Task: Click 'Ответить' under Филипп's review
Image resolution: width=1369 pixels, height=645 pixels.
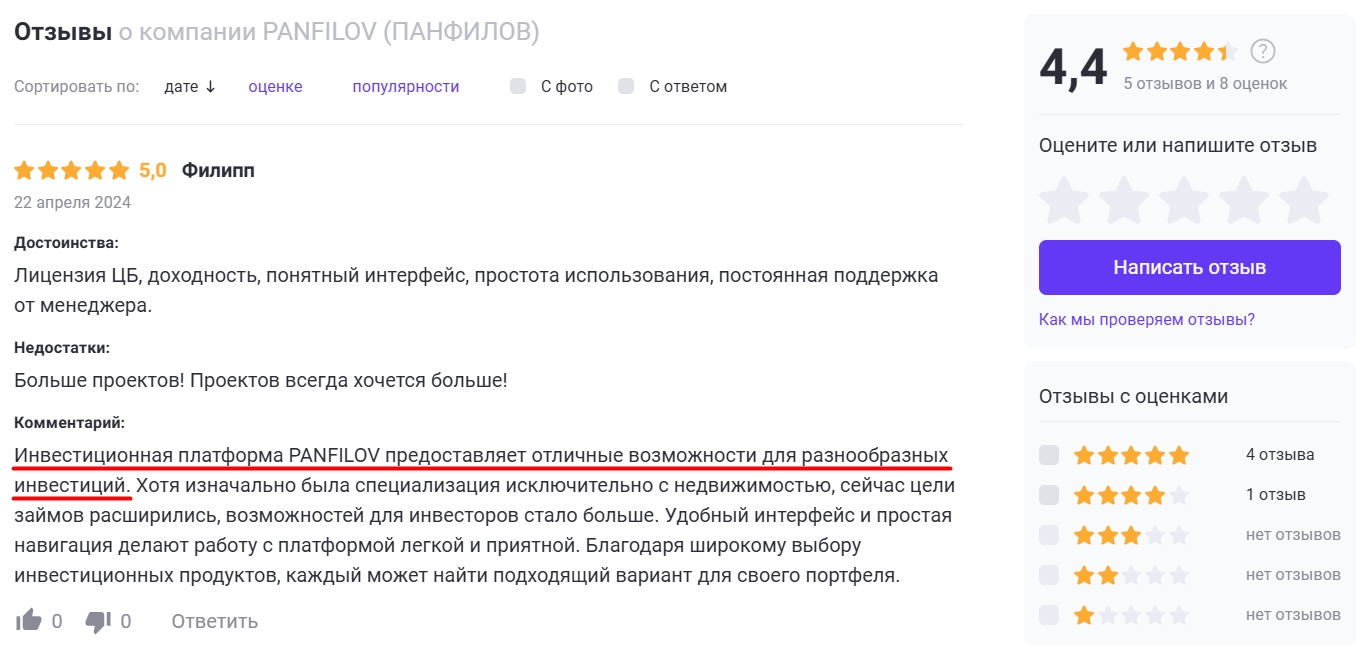Action: coord(214,621)
